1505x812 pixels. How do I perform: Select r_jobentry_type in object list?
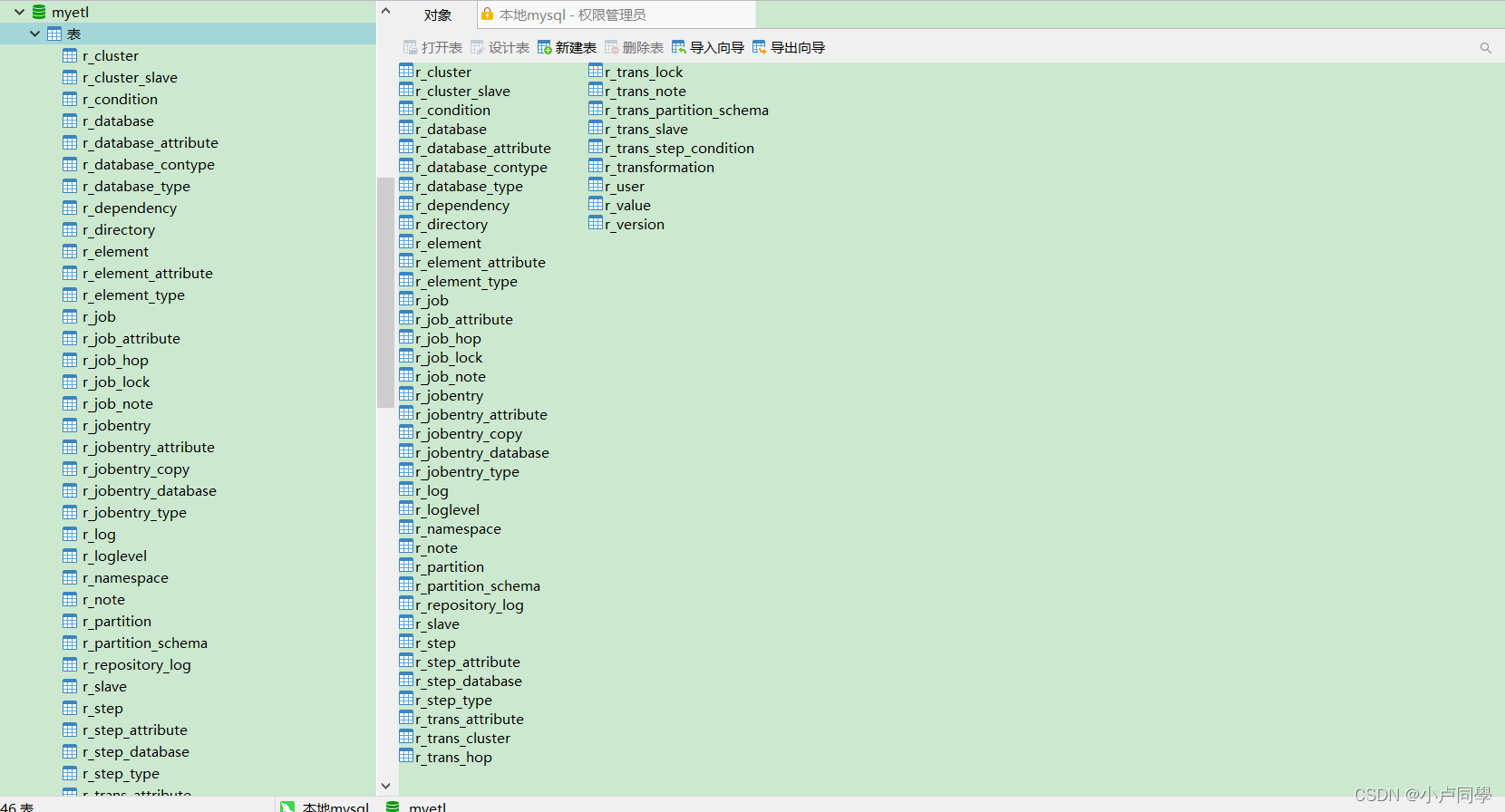[467, 472]
